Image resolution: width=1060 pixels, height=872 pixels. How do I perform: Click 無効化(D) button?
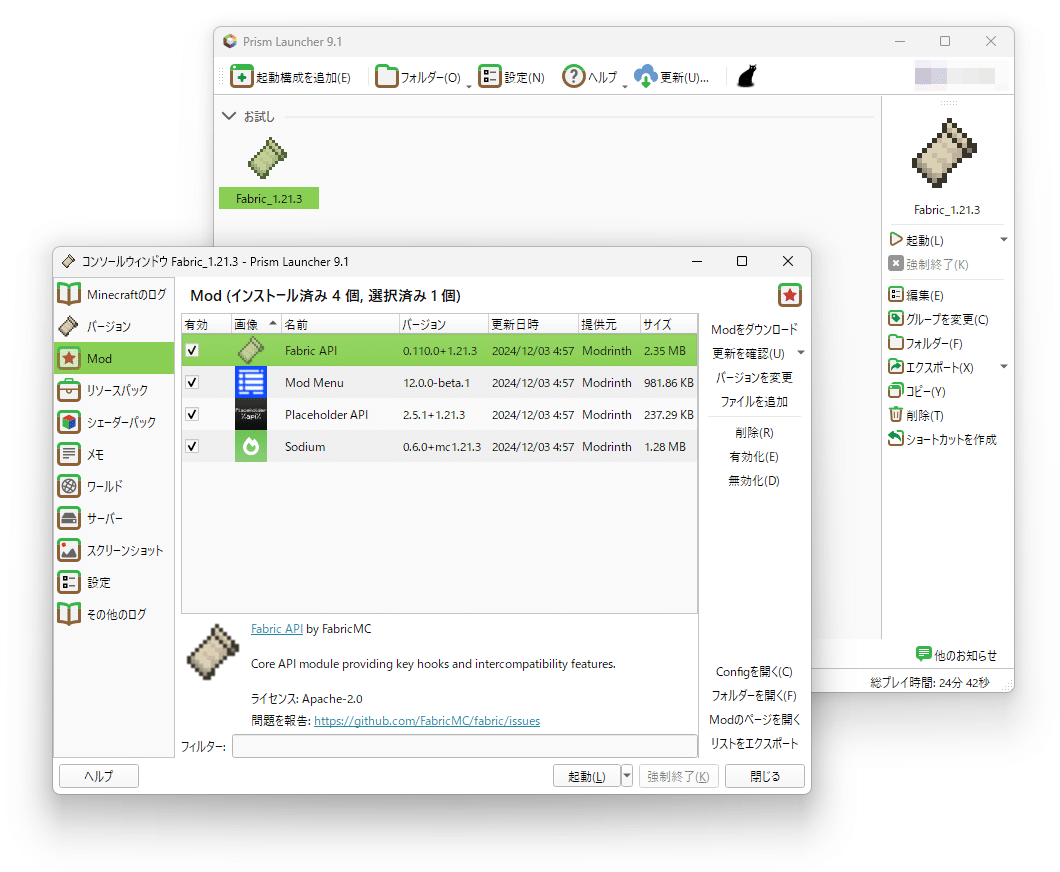point(754,481)
